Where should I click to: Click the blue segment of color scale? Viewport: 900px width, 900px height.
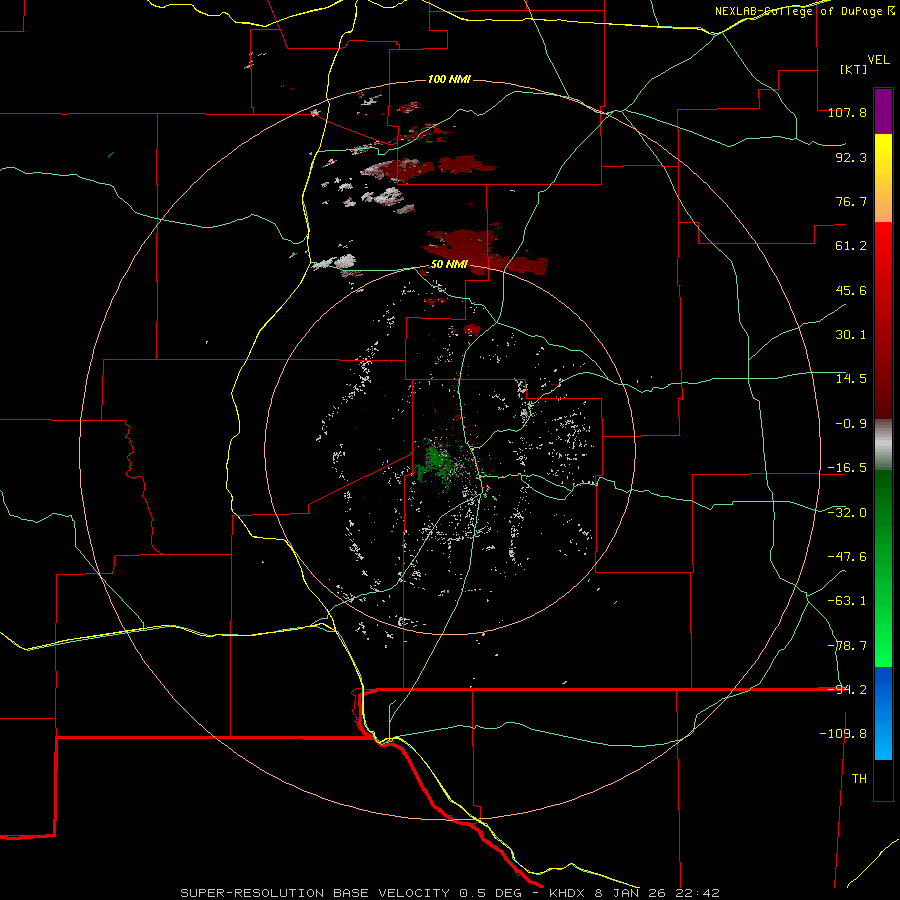(x=883, y=713)
